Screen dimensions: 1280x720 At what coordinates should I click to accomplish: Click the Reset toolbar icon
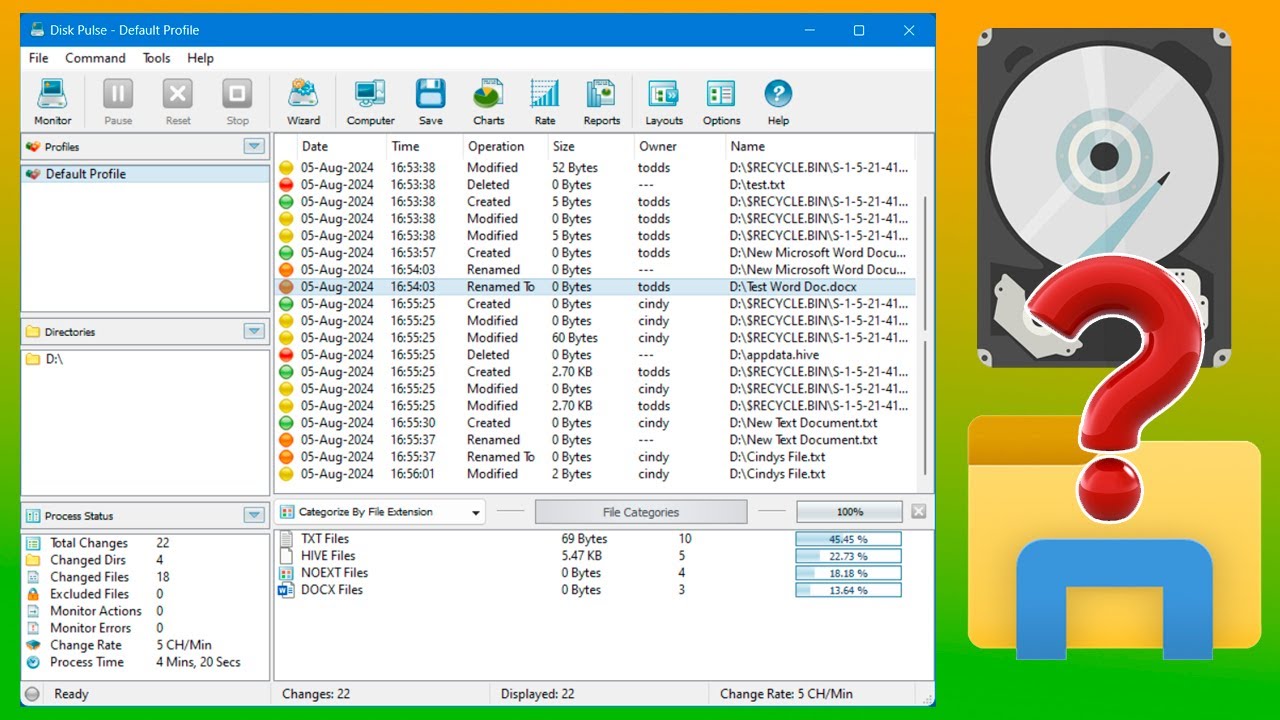pos(178,95)
